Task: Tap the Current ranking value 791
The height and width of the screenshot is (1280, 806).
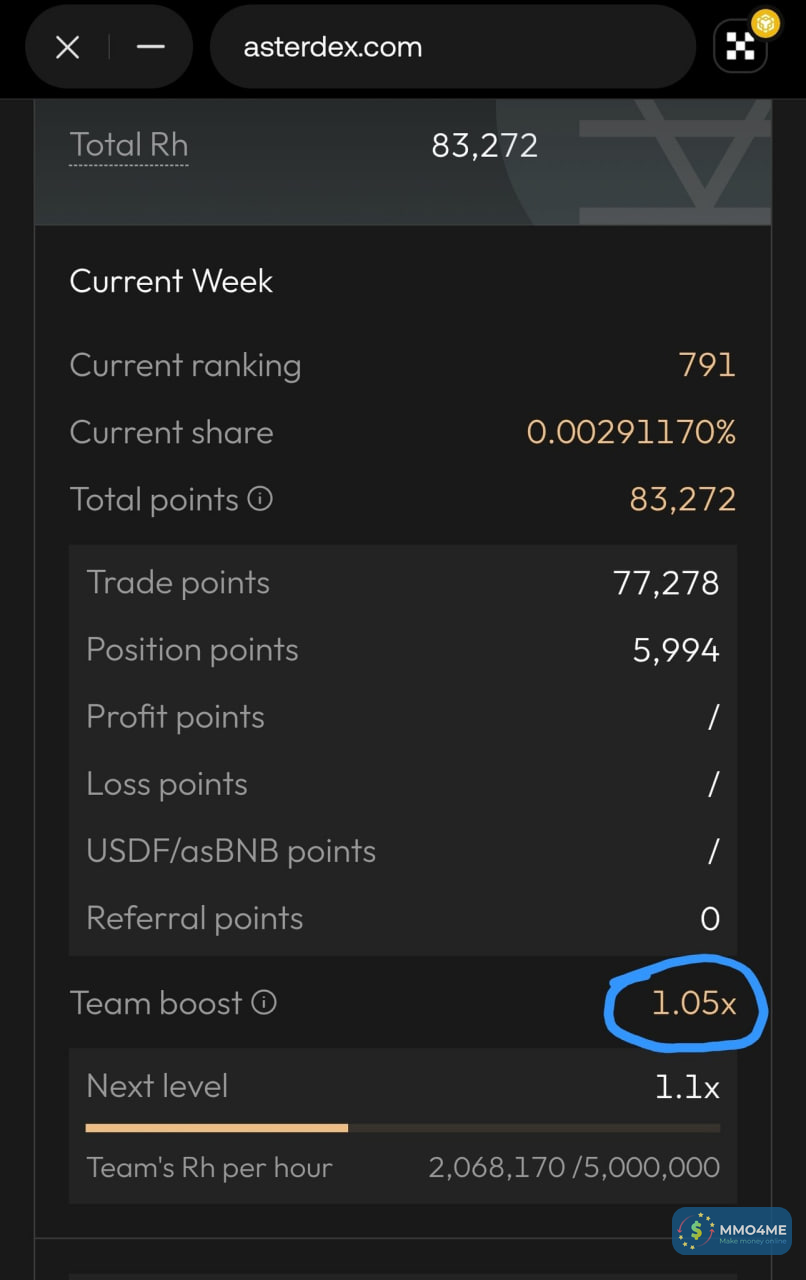Action: [707, 365]
